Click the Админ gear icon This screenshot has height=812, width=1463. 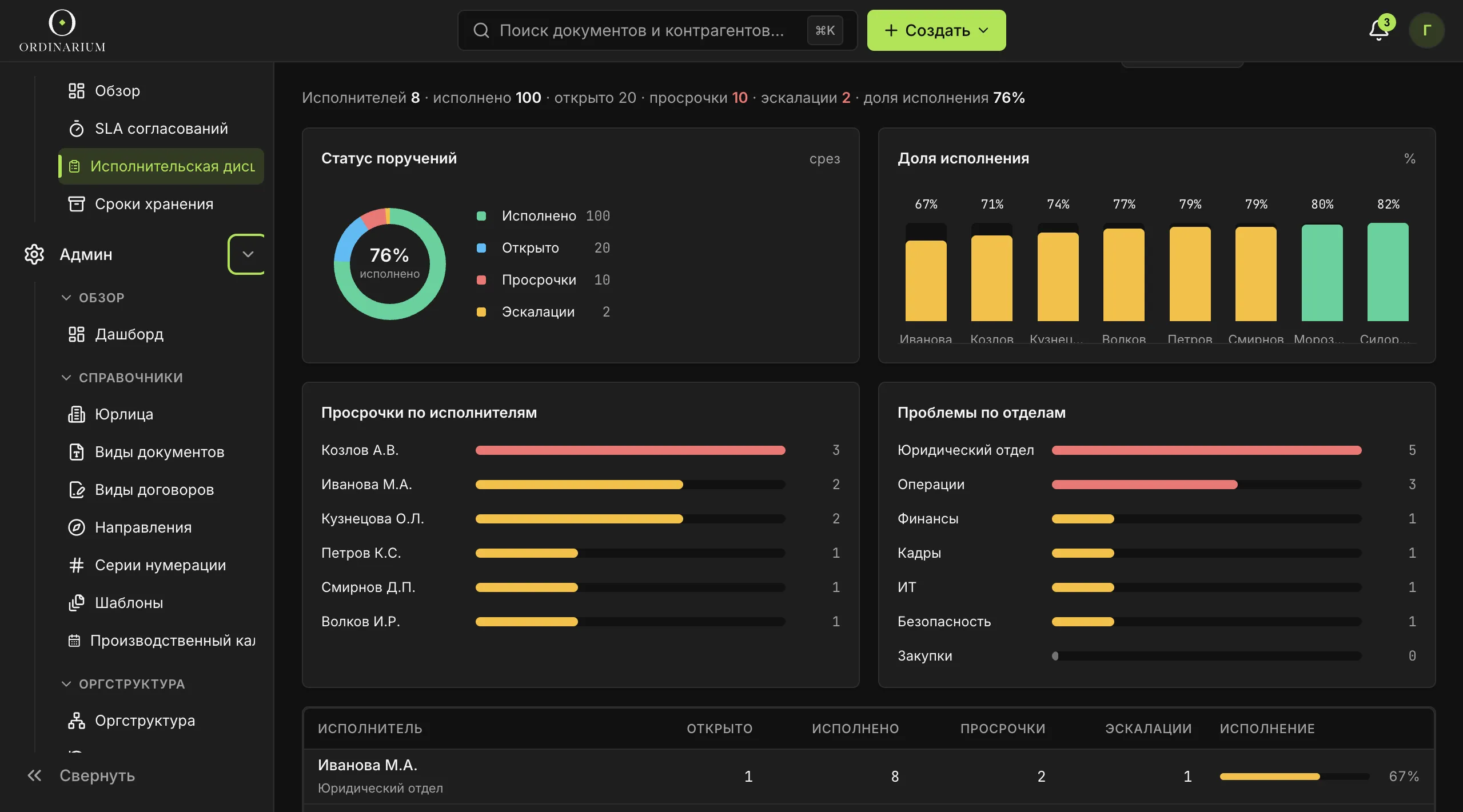click(x=34, y=254)
